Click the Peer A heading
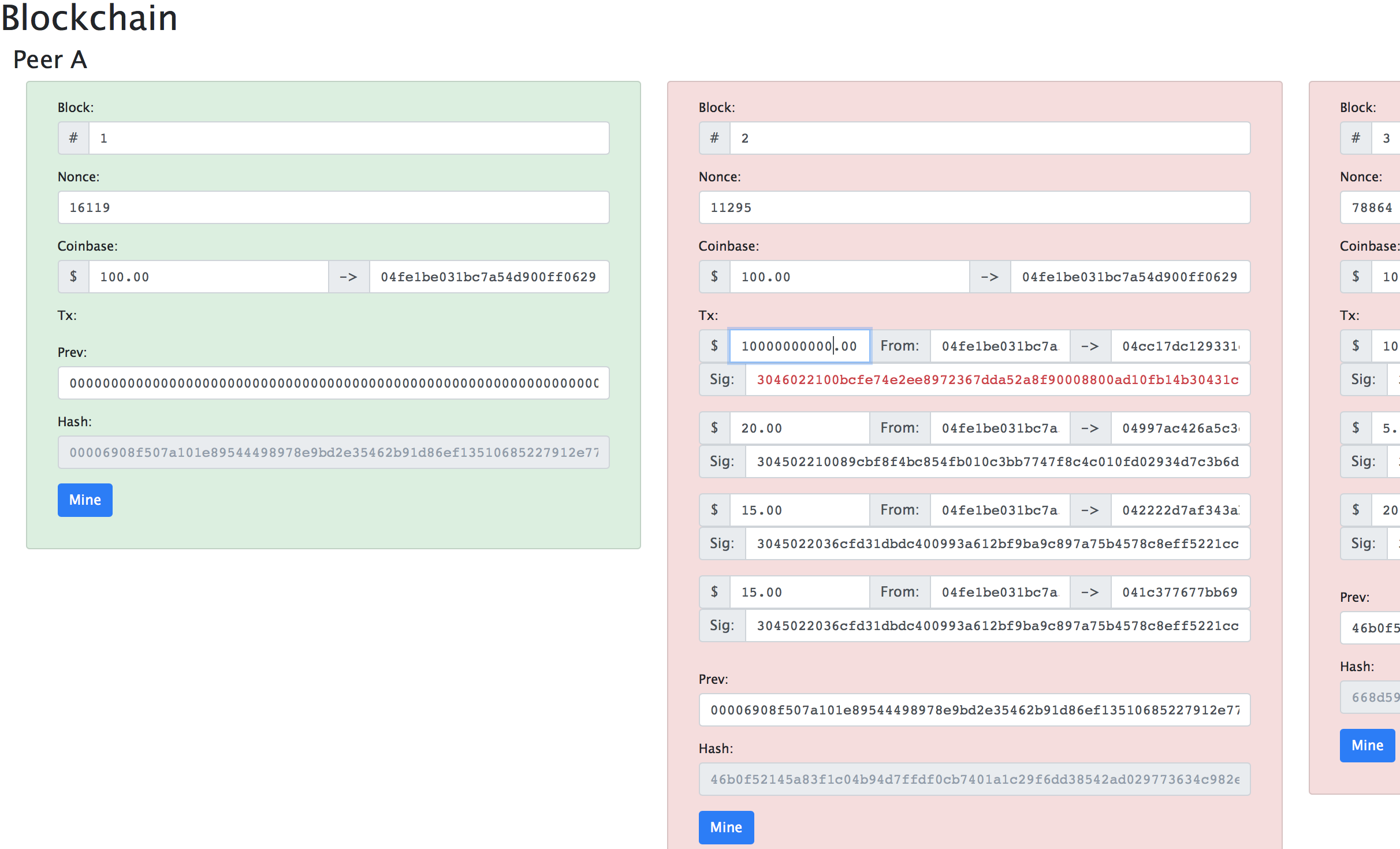Viewport: 1400px width, 849px height. pyautogui.click(x=50, y=59)
